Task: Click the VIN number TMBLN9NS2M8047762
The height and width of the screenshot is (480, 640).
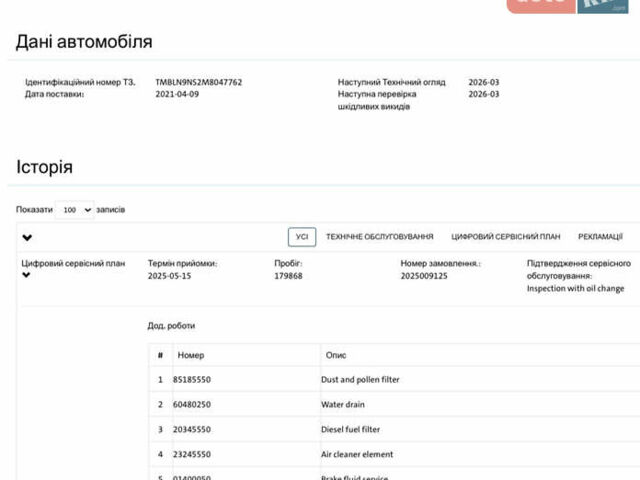Action: (x=198, y=82)
